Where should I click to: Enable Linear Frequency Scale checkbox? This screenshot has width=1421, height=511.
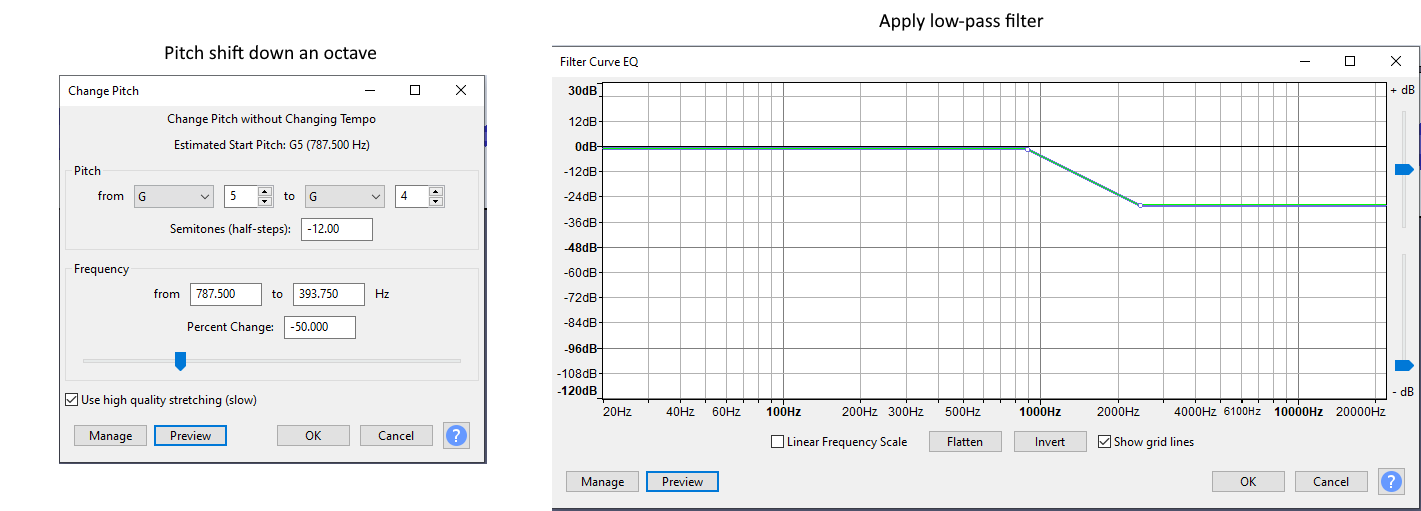tap(778, 442)
